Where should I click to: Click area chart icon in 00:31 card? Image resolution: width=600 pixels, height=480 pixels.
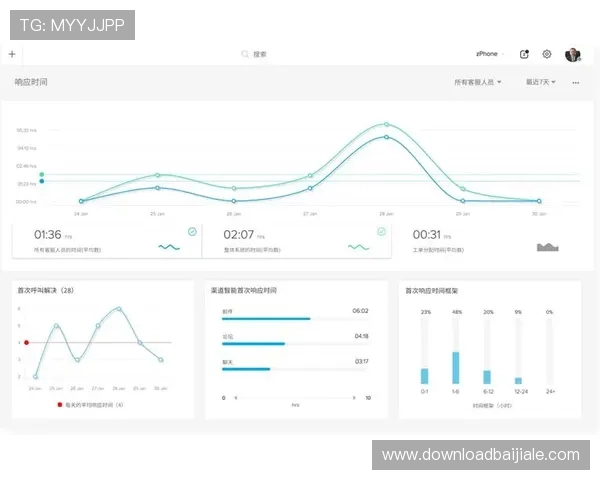547,246
